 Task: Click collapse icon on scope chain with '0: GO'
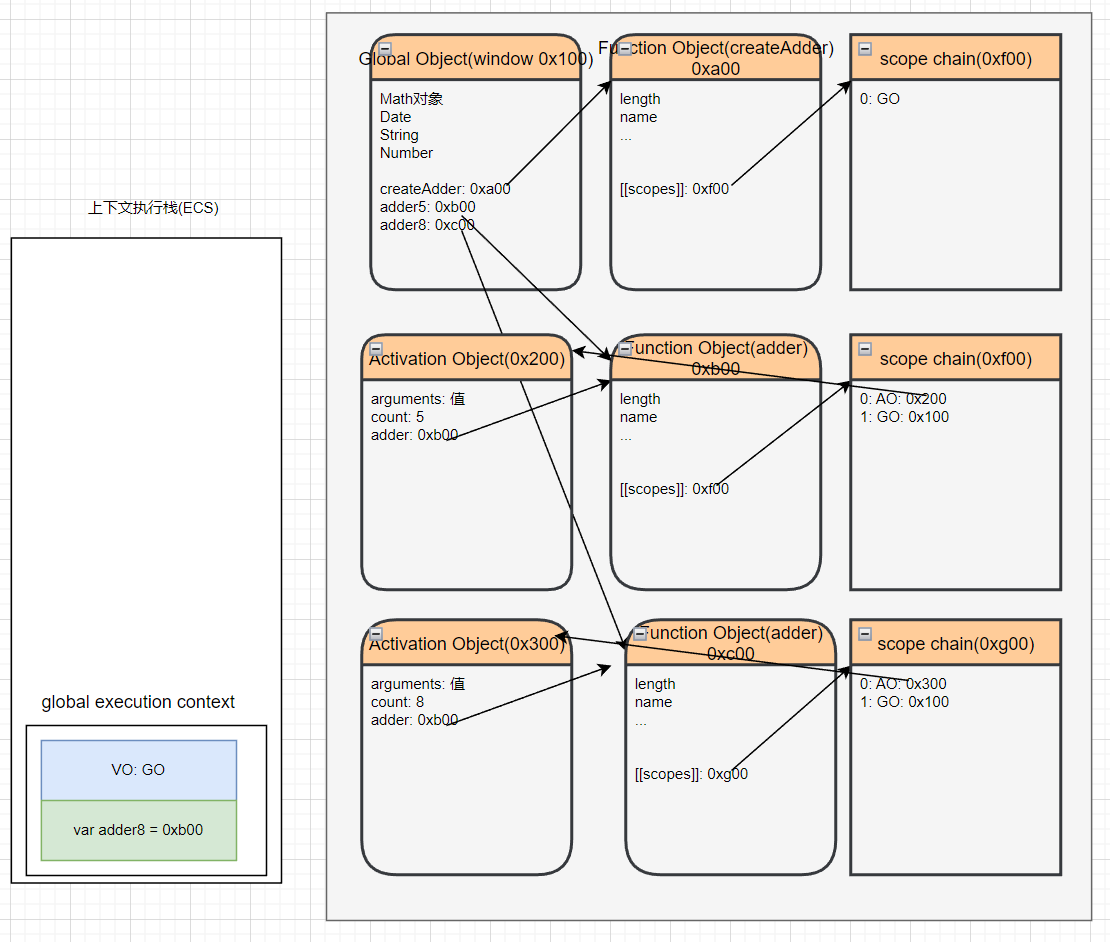(865, 48)
